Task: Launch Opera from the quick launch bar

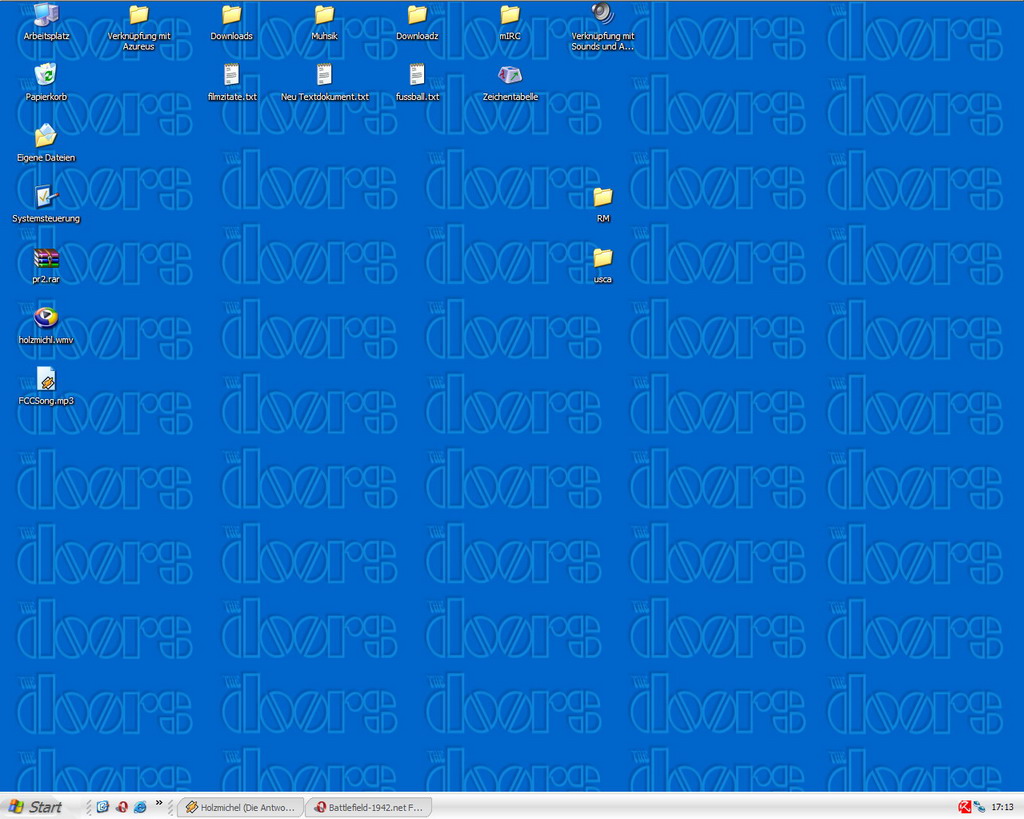Action: pos(121,807)
